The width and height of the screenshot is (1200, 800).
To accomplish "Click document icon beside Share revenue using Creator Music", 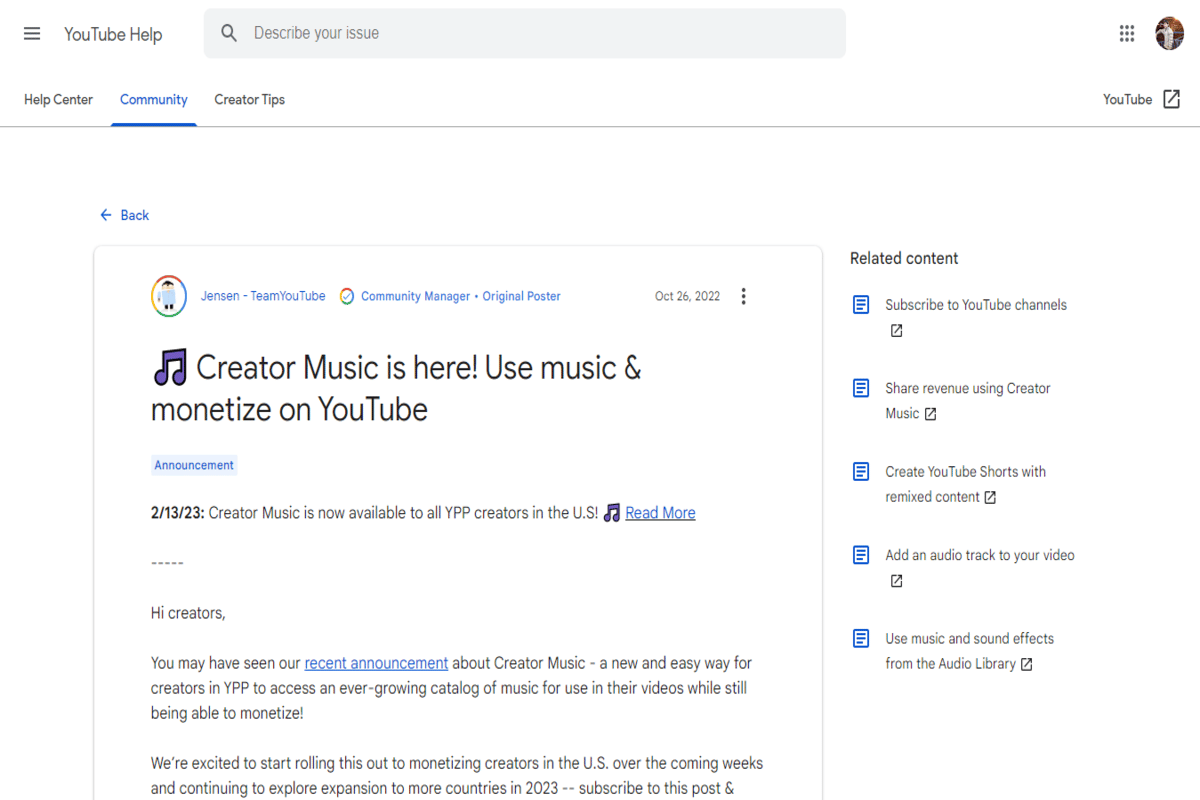I will pyautogui.click(x=861, y=388).
